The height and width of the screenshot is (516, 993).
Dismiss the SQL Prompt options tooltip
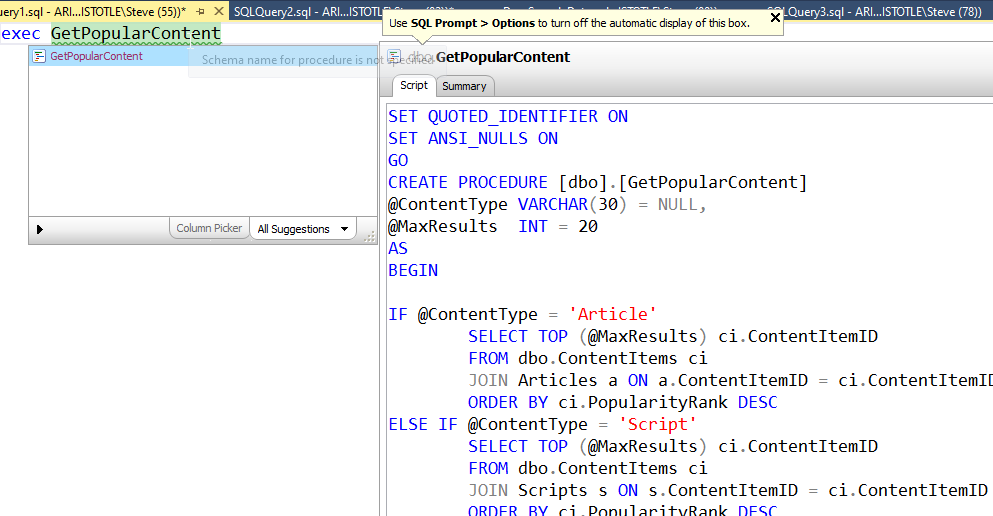pos(774,18)
